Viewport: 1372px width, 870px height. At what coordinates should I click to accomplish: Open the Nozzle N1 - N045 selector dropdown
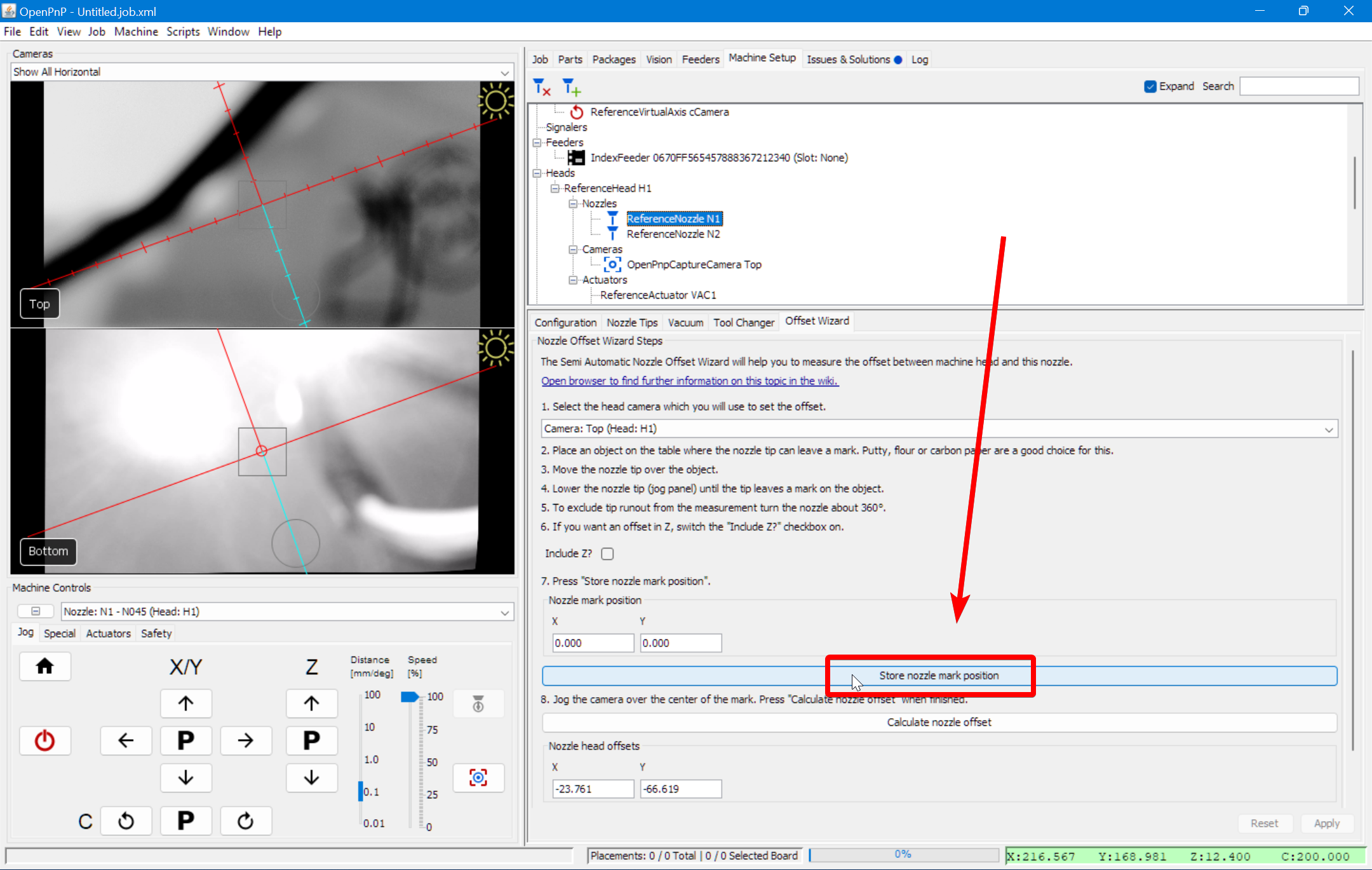[x=287, y=611]
